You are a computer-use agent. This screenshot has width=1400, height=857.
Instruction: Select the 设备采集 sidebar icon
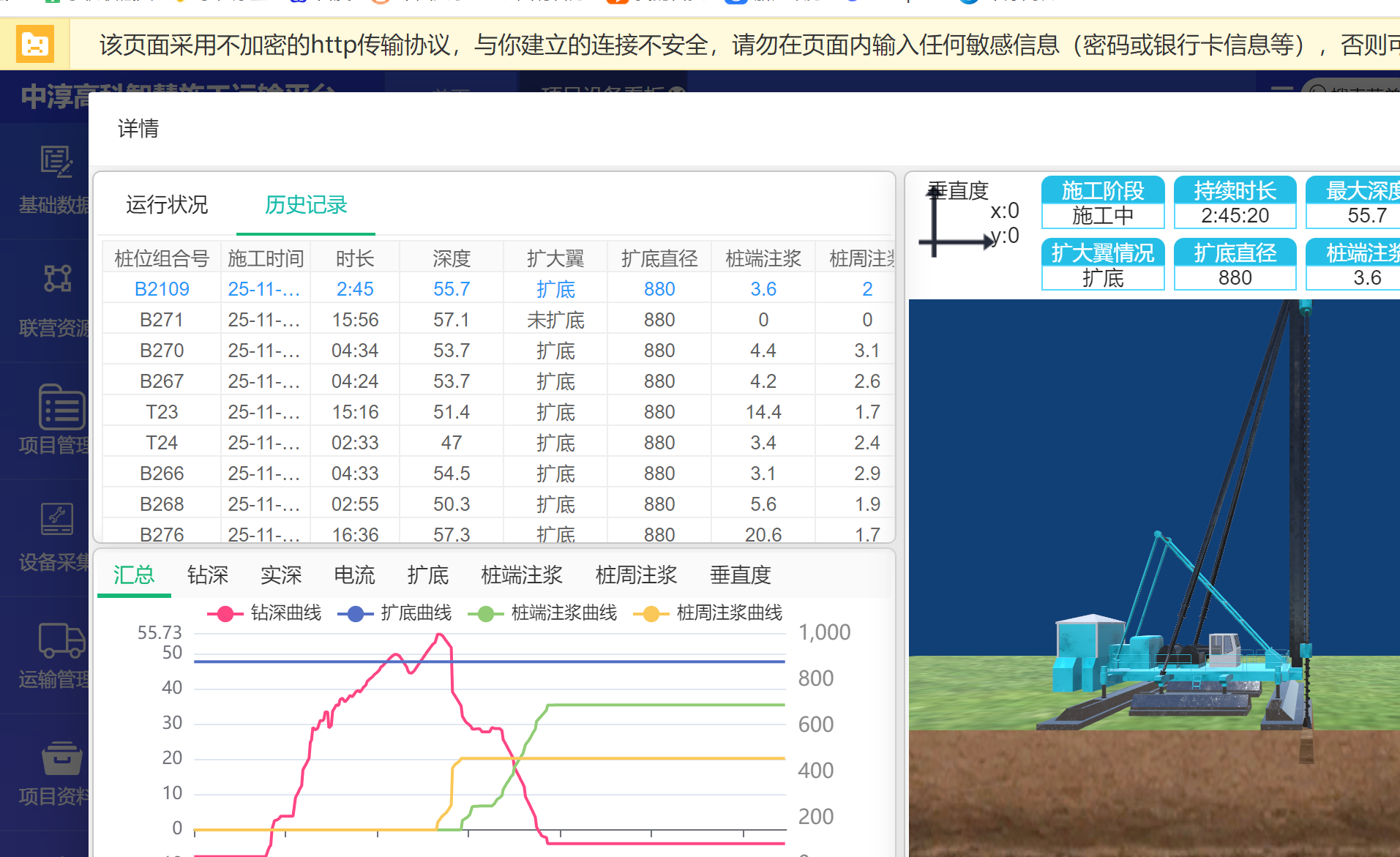point(56,520)
